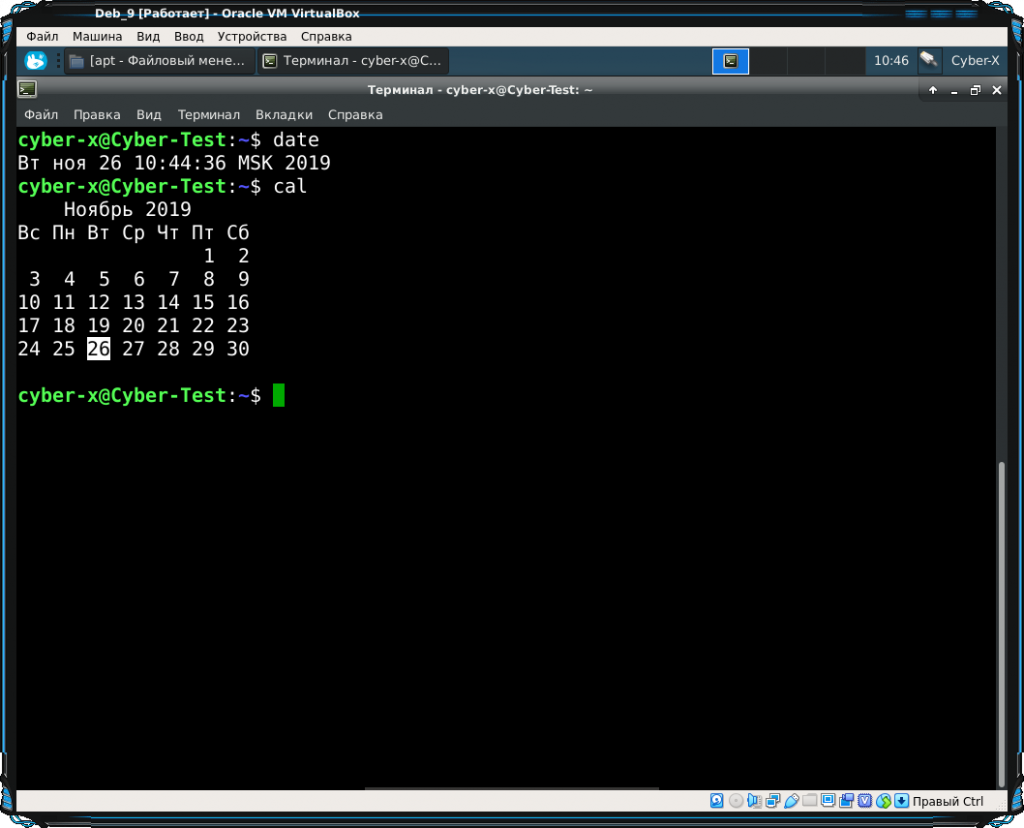Open terminal Правка menu
The width and height of the screenshot is (1024, 828).
[x=97, y=115]
